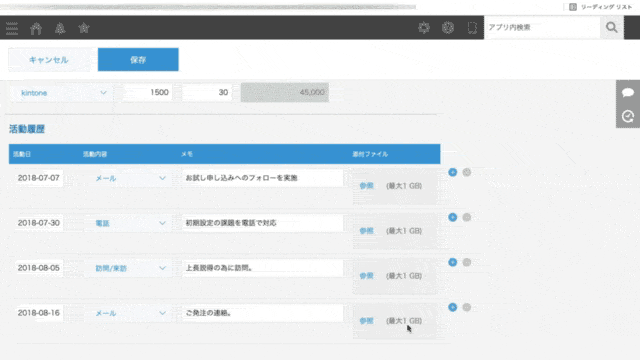Click the calculated subtotal 45,000 field

pyautogui.click(x=284, y=92)
